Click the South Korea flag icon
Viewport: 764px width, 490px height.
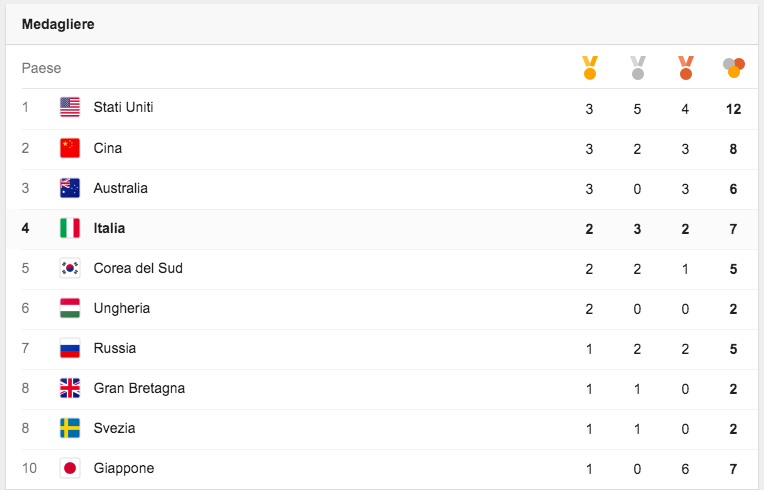click(x=70, y=268)
